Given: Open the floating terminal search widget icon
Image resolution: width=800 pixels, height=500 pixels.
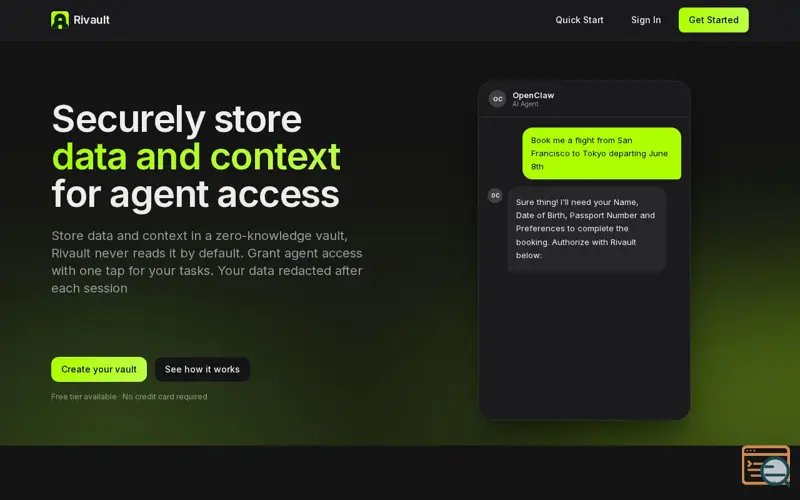Looking at the screenshot, I should pos(766,465).
